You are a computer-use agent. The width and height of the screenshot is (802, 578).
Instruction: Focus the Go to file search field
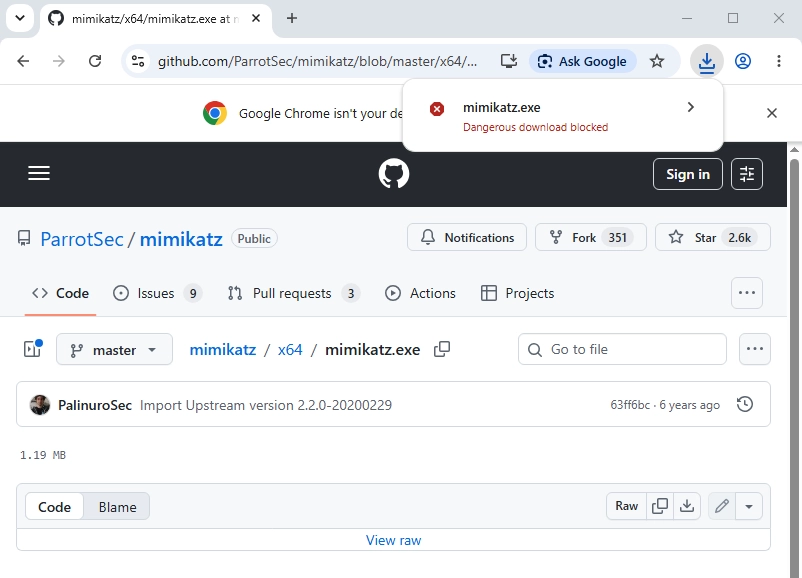[622, 349]
